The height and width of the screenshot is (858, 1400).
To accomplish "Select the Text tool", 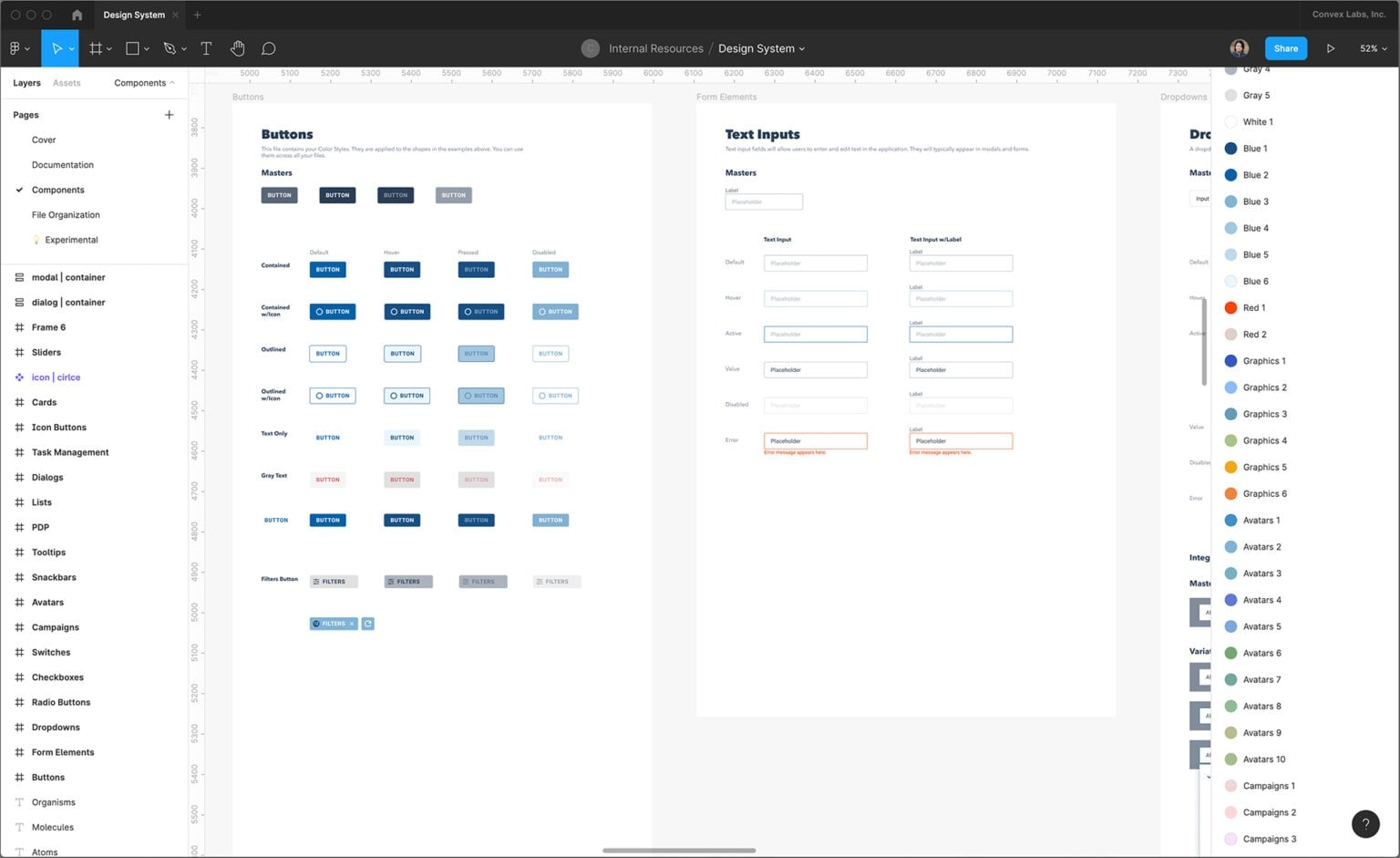I will [206, 48].
